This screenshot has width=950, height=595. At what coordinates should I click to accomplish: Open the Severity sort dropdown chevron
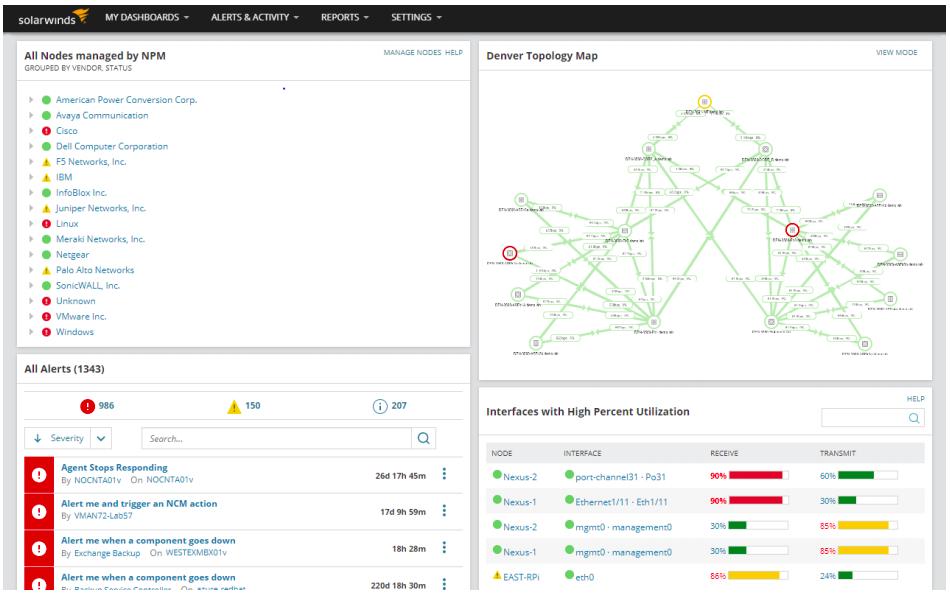click(x=101, y=438)
